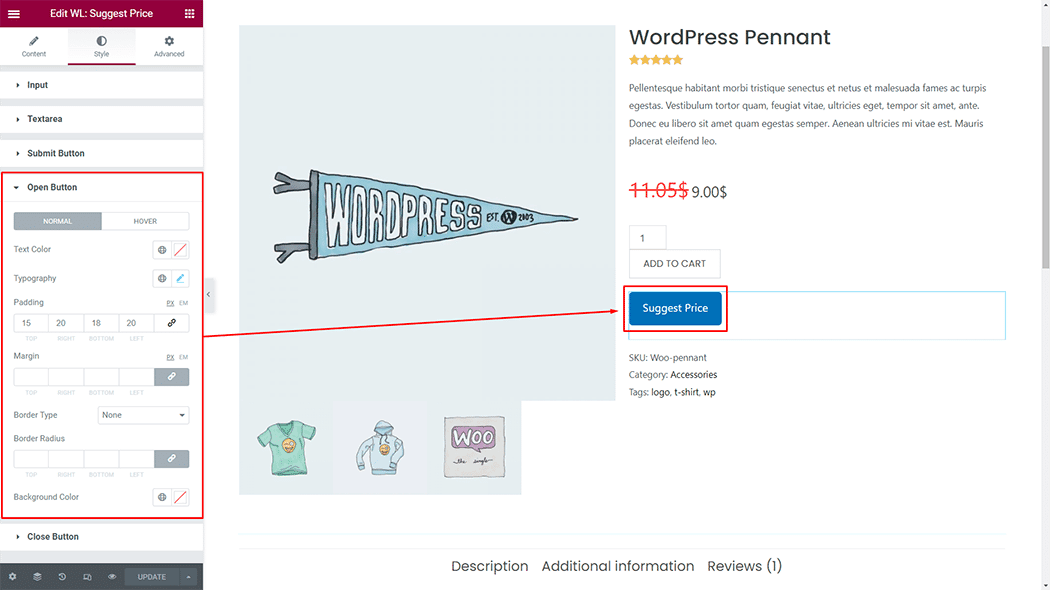The height and width of the screenshot is (590, 1050).
Task: Toggle the Margin linked values icon
Action: pos(171,377)
